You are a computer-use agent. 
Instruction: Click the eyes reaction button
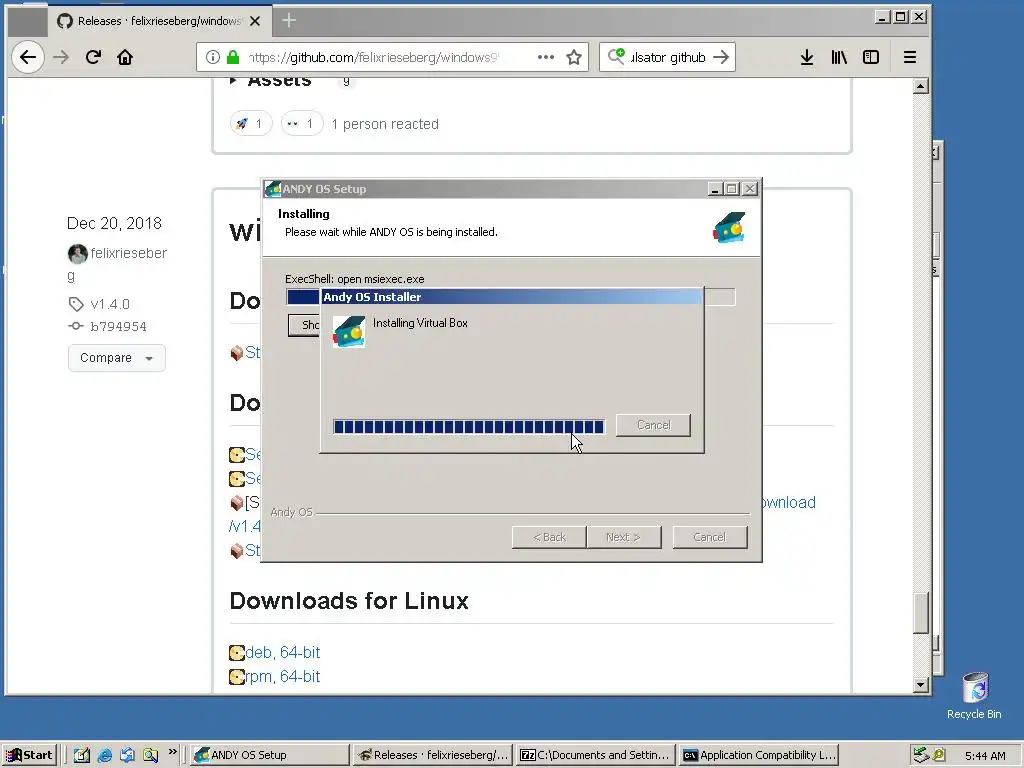tap(302, 123)
